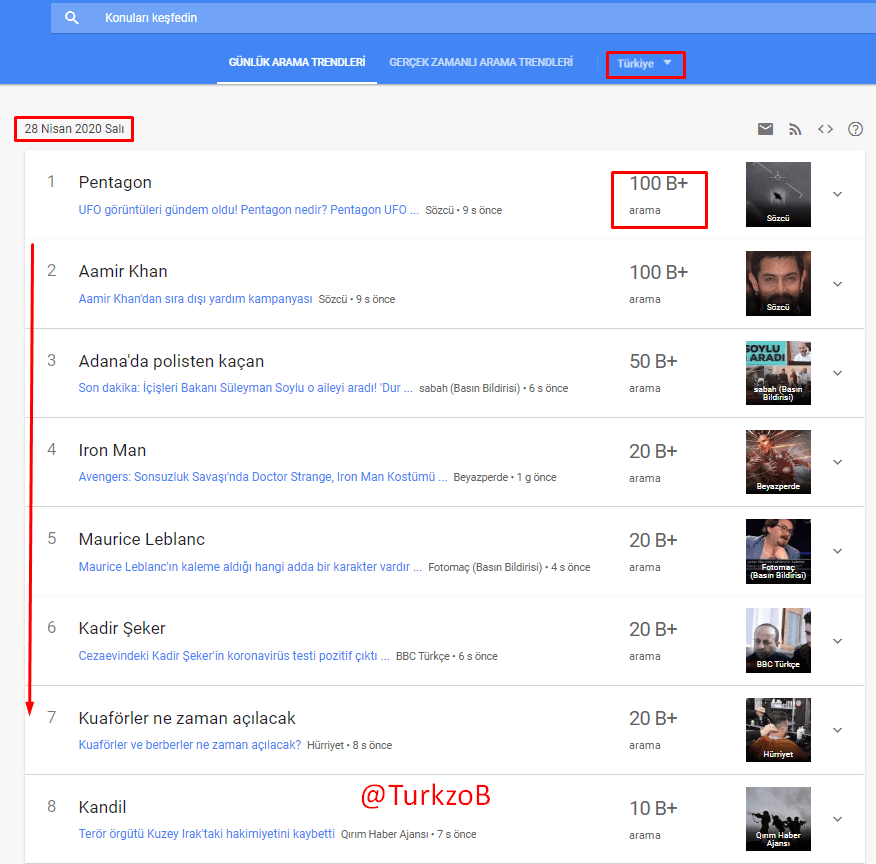Open Maurice Leblanc'ın kaleme aldığı link
Screen dimensions: 876x864
point(250,566)
